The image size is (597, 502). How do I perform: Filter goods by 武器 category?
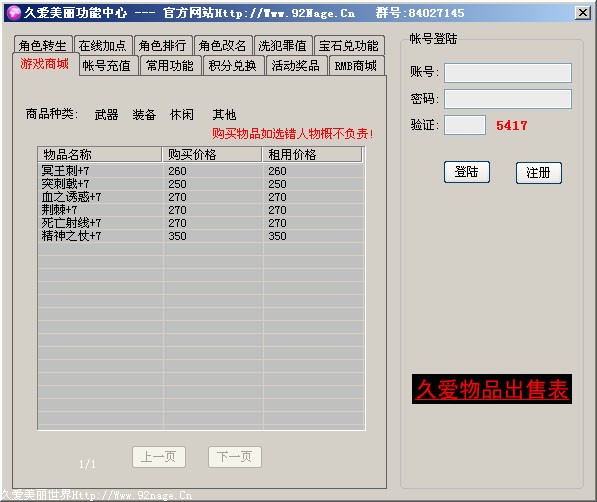(106, 115)
